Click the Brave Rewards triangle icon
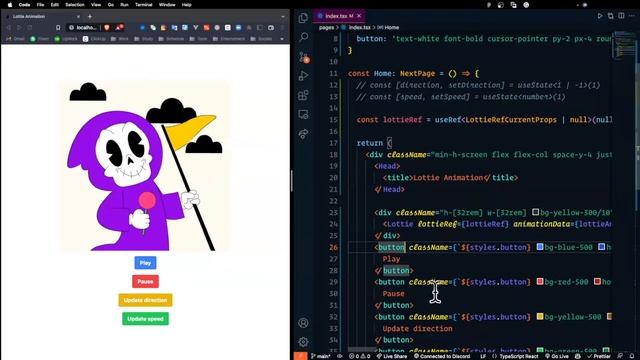Screen dimensions: 640x360 click(x=119, y=28)
